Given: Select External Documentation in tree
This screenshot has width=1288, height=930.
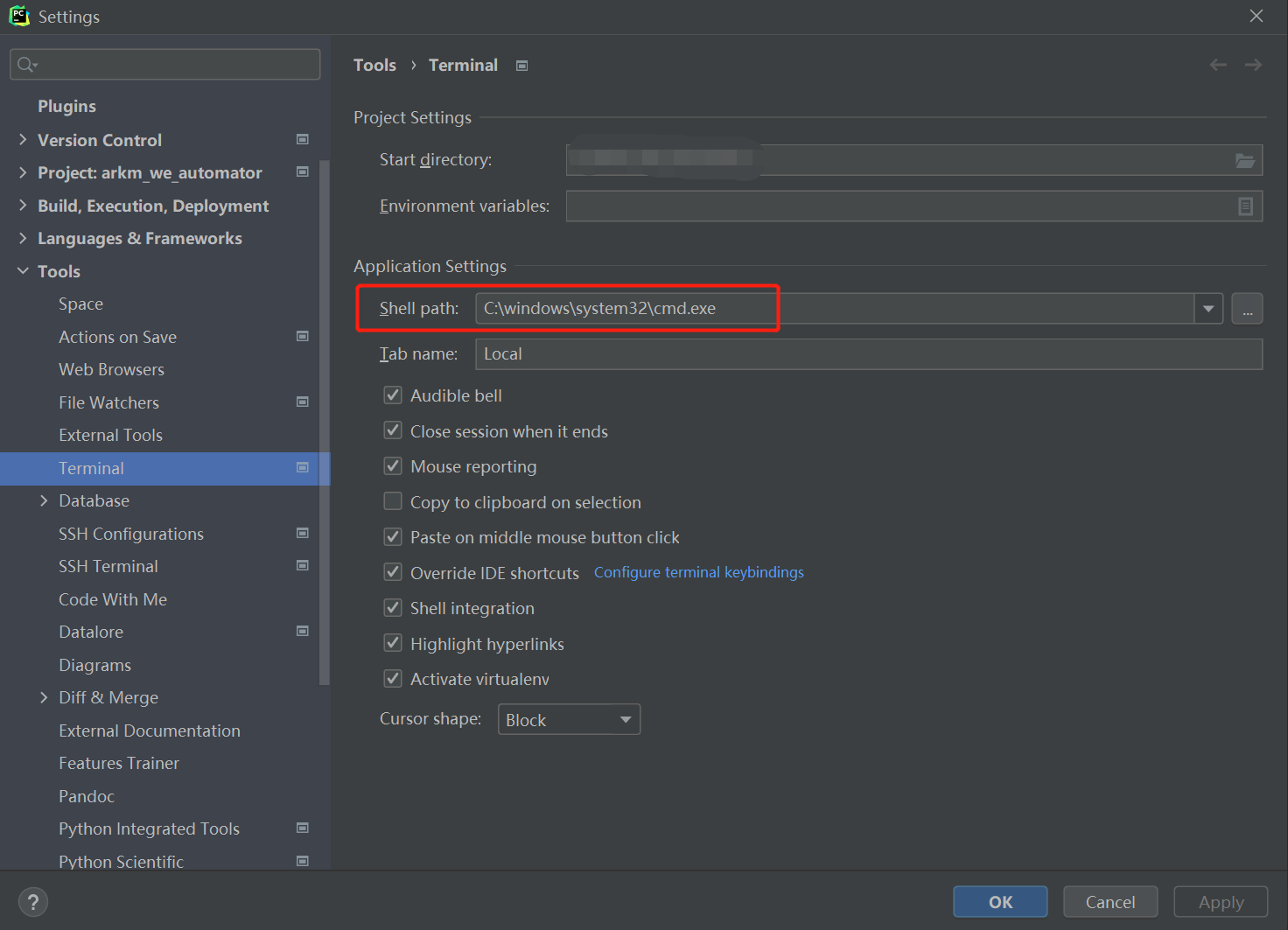Looking at the screenshot, I should 150,731.
